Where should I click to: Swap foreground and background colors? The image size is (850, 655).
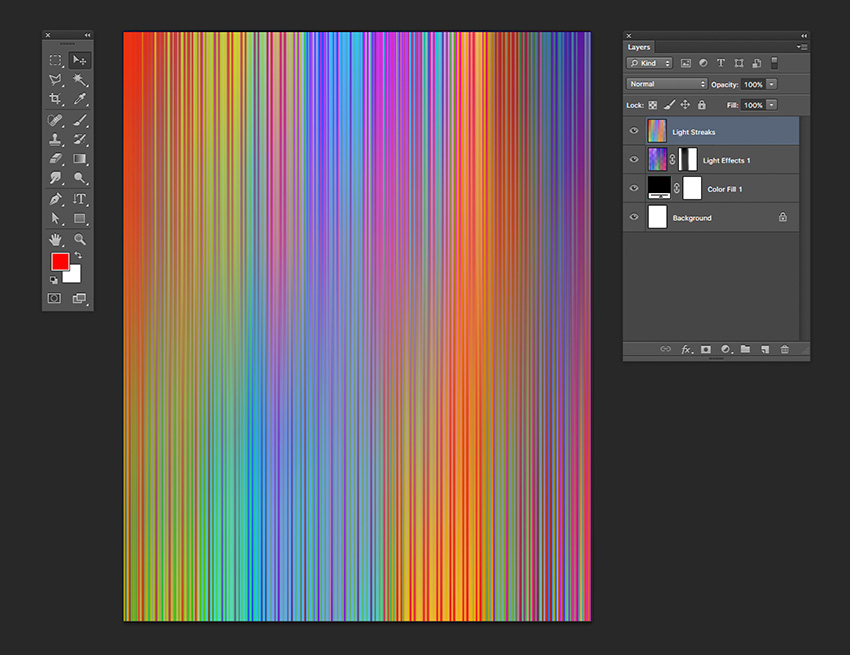point(78,255)
